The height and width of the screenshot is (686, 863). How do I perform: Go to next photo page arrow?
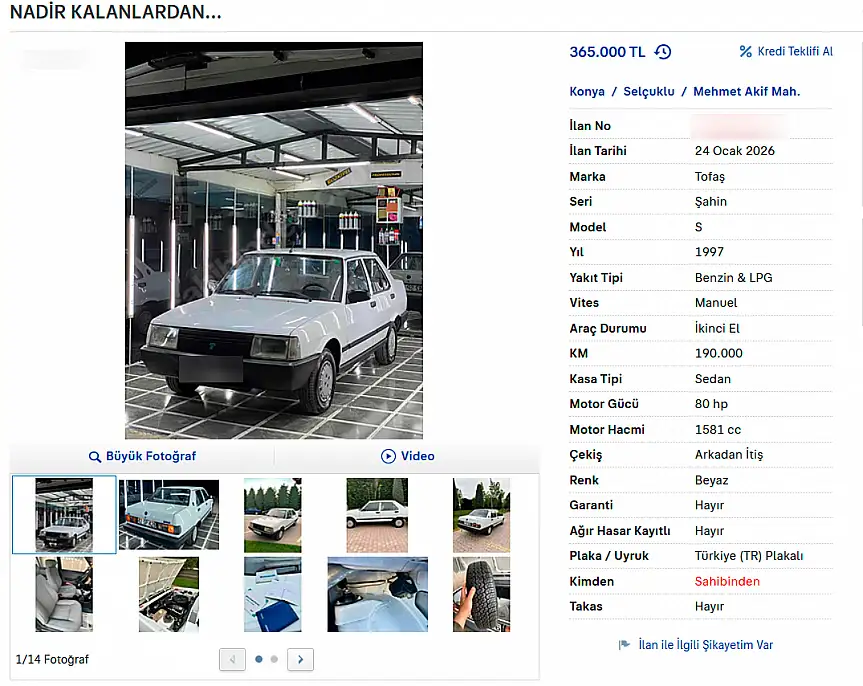click(x=300, y=659)
